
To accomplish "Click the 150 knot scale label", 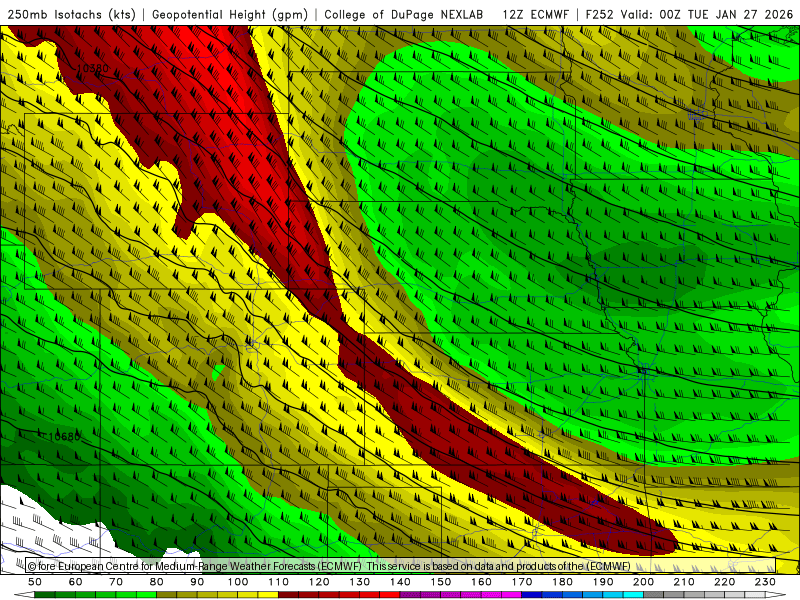I will (441, 582).
